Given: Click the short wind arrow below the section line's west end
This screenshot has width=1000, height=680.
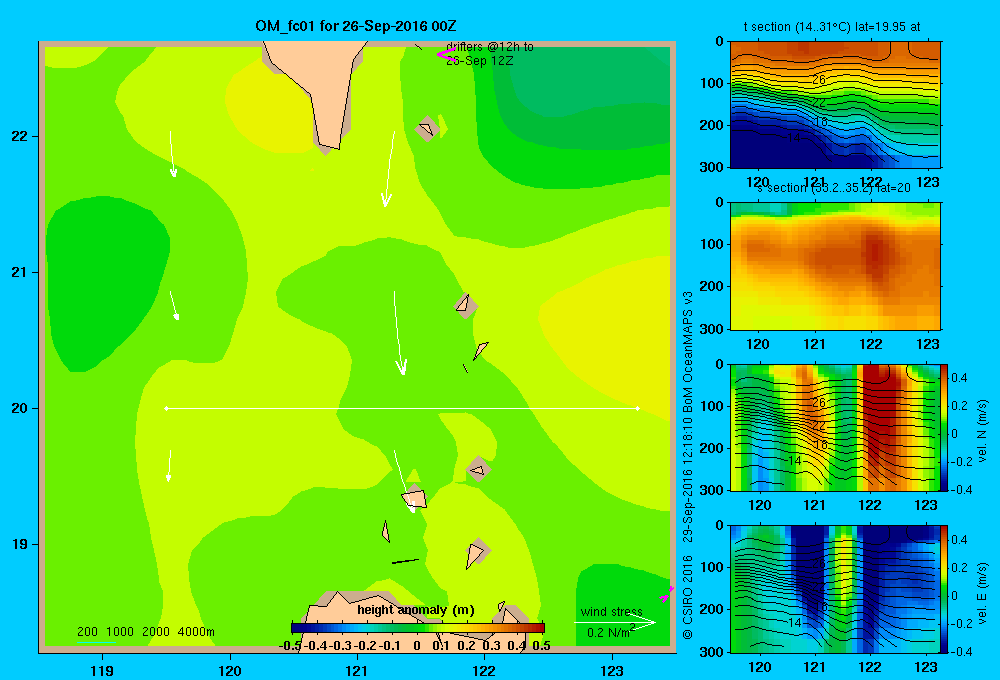Looking at the screenshot, I should [169, 466].
